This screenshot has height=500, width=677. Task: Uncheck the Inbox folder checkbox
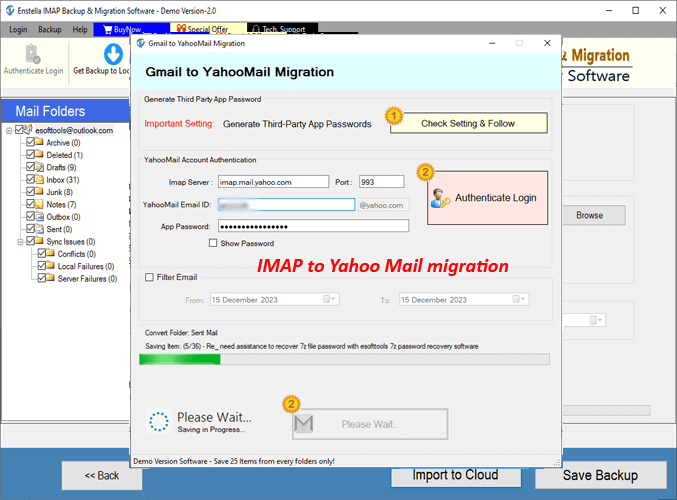(30, 179)
